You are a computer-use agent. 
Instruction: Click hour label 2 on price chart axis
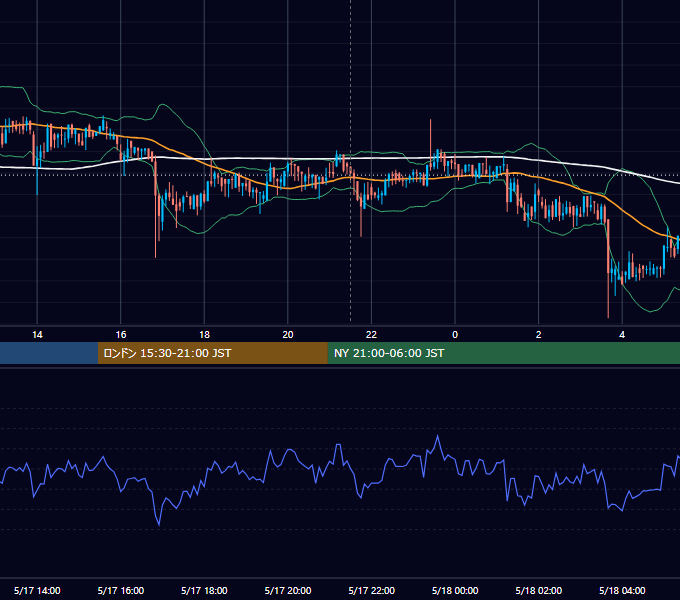click(x=539, y=335)
